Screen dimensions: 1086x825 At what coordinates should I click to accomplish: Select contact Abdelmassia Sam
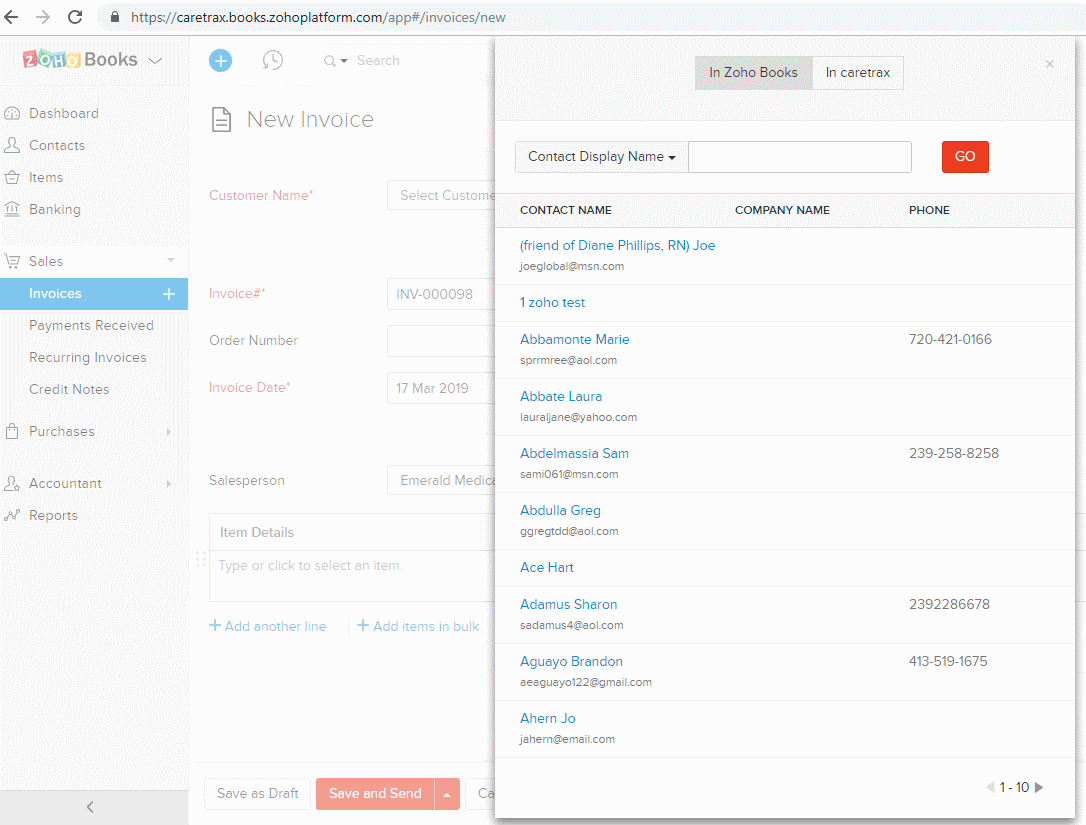pyautogui.click(x=574, y=454)
